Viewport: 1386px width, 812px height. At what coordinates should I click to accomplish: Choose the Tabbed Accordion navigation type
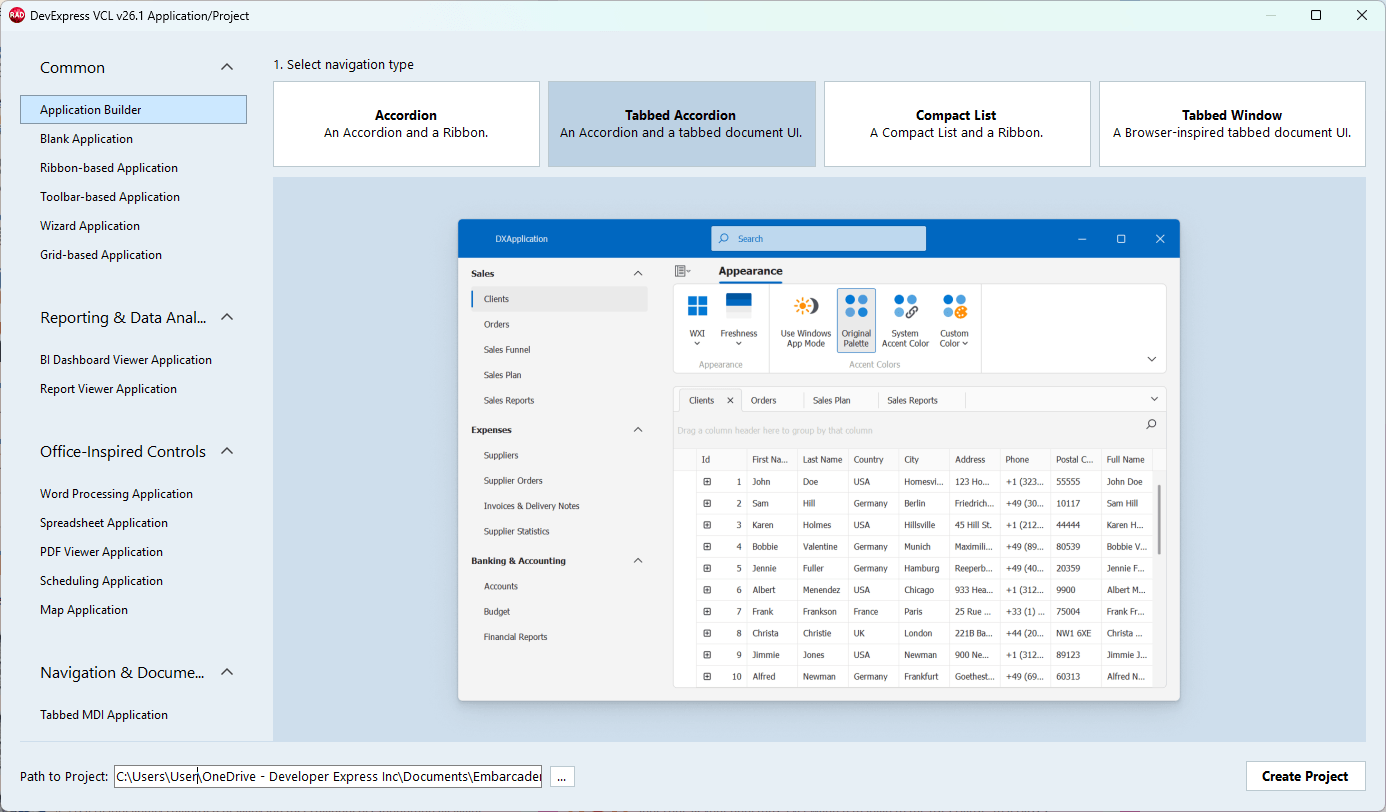tap(681, 124)
